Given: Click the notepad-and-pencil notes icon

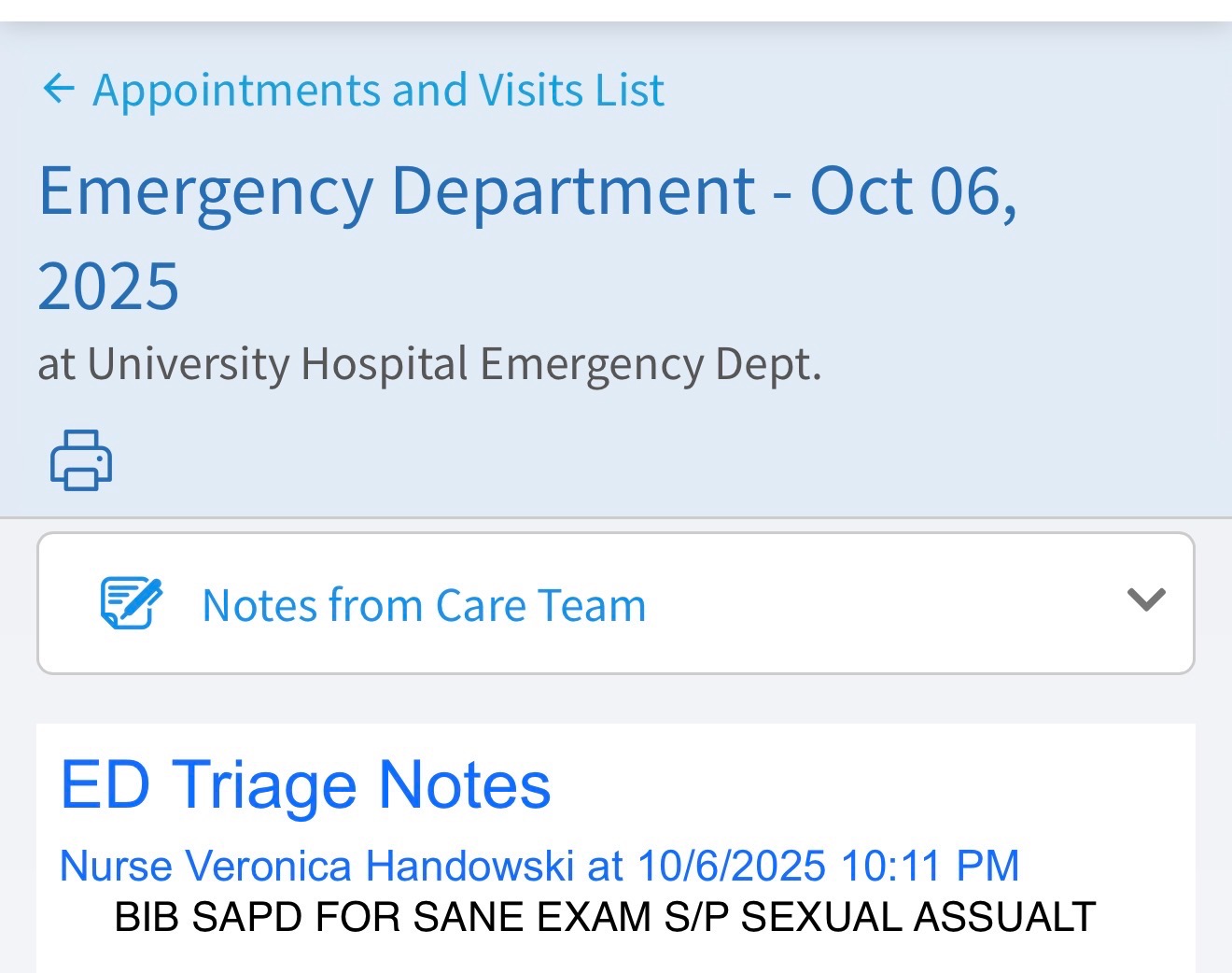Looking at the screenshot, I should [131, 603].
